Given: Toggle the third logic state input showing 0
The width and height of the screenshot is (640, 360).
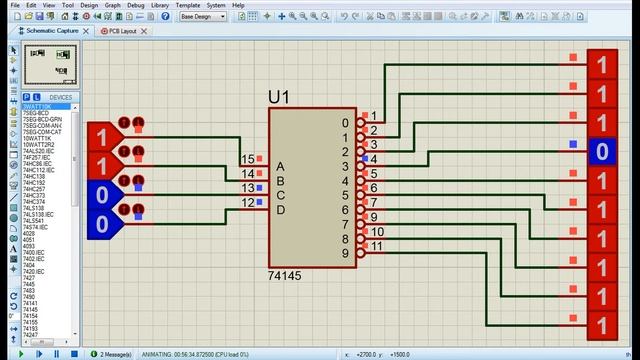Looking at the screenshot, I should coord(105,195).
